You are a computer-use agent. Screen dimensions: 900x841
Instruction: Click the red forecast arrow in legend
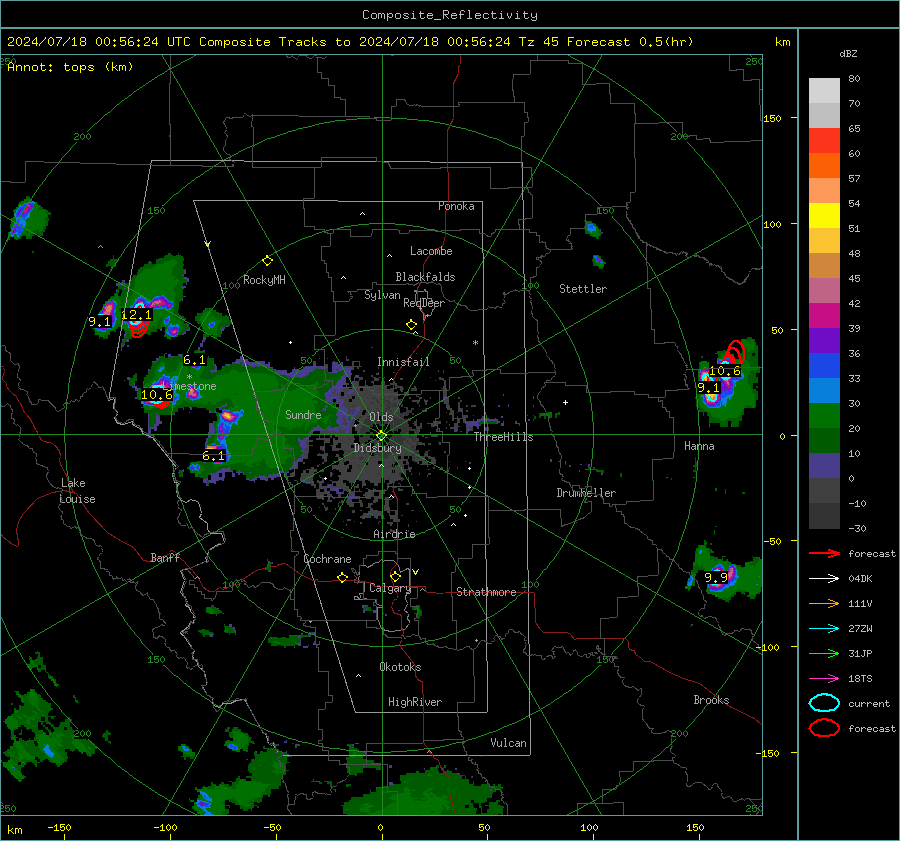[x=824, y=553]
